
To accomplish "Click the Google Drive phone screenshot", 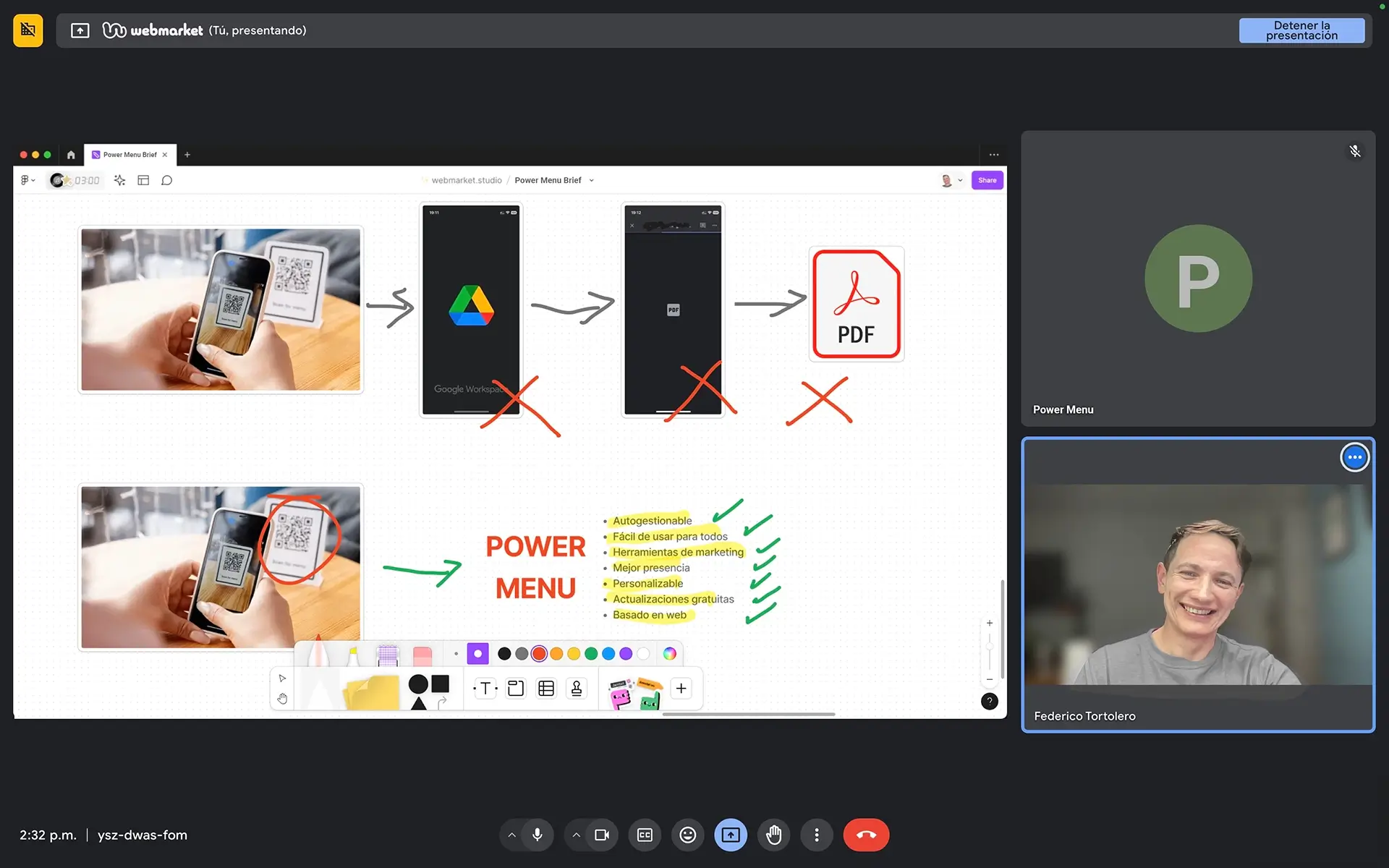I will pos(471,310).
